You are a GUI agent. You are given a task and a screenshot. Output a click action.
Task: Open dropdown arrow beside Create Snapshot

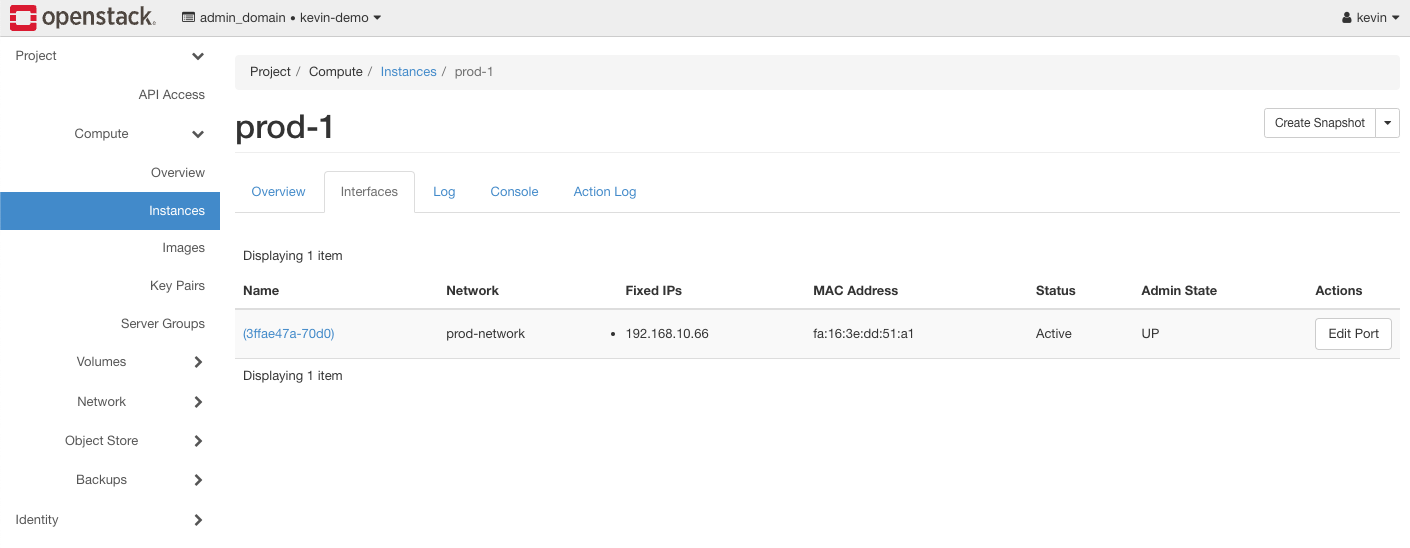[1388, 123]
